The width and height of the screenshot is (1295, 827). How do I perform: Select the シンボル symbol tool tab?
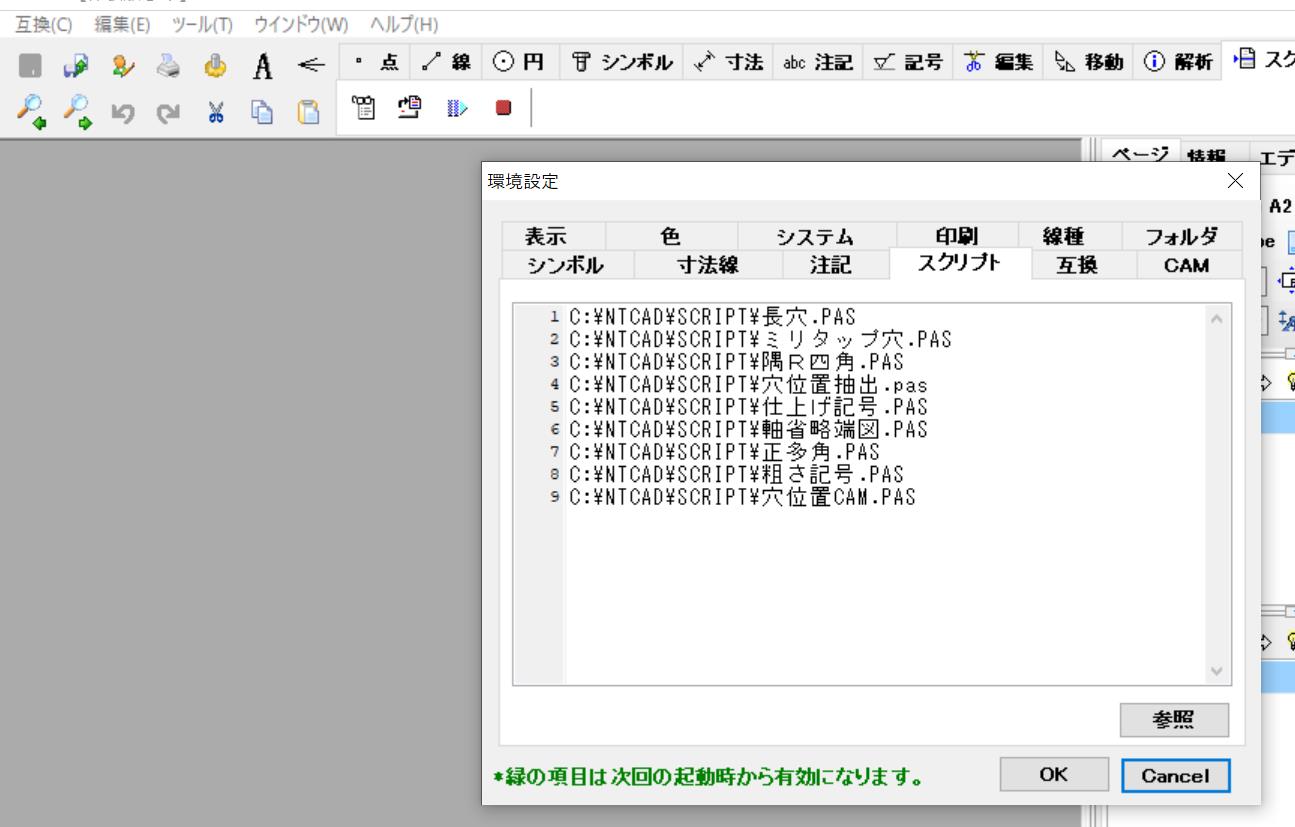point(622,63)
